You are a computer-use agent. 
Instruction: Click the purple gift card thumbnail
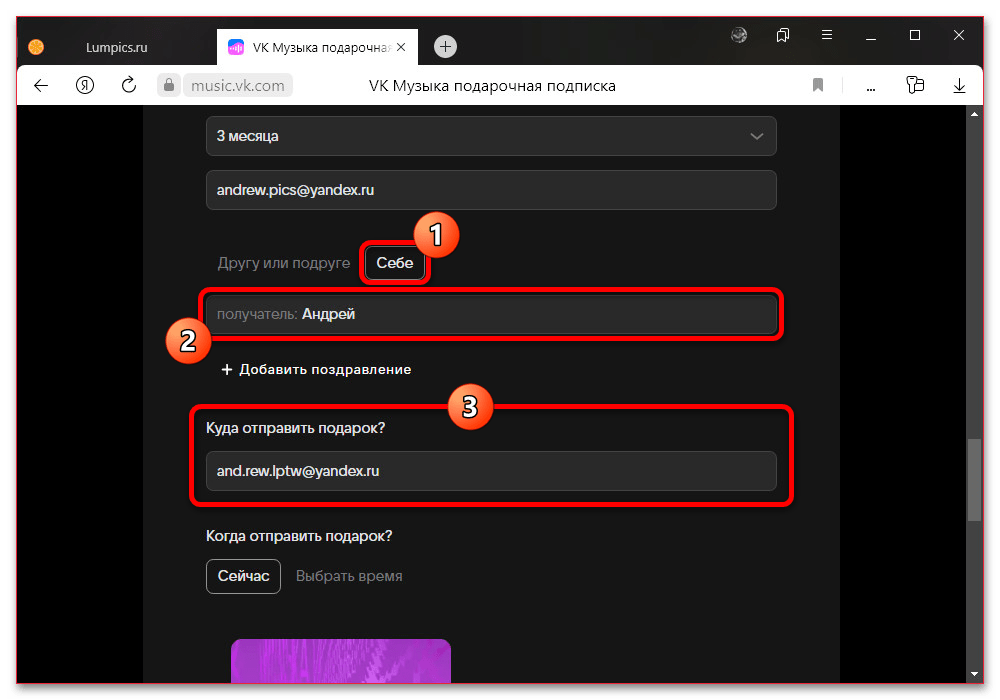tap(341, 661)
